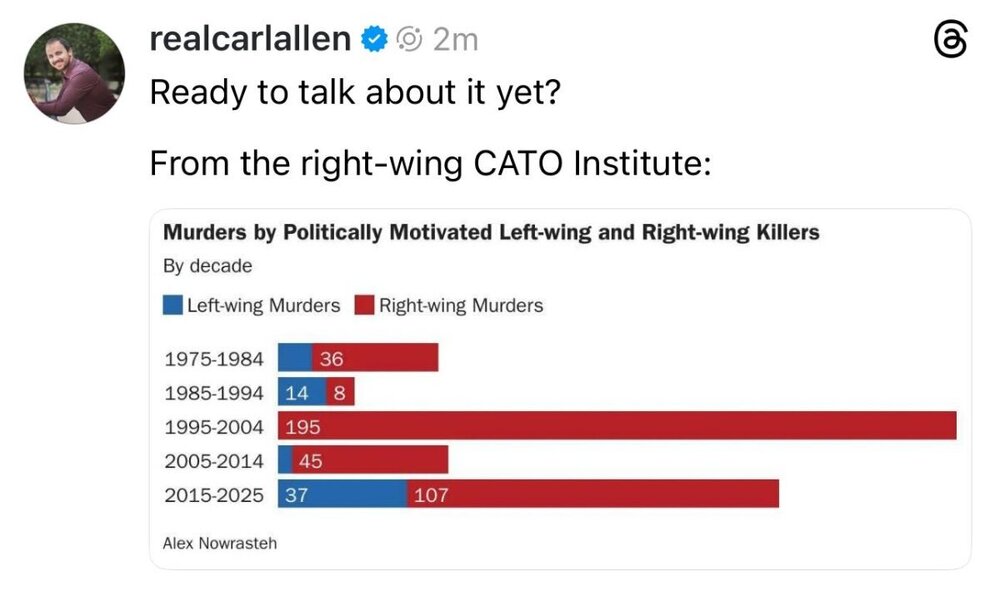Click the chart title text
This screenshot has height=591, width=1000.
(x=490, y=233)
